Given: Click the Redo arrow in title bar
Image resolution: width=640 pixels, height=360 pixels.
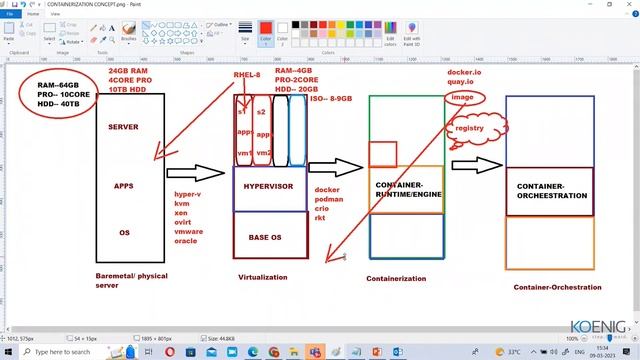Looking at the screenshot, I should coord(32,4).
